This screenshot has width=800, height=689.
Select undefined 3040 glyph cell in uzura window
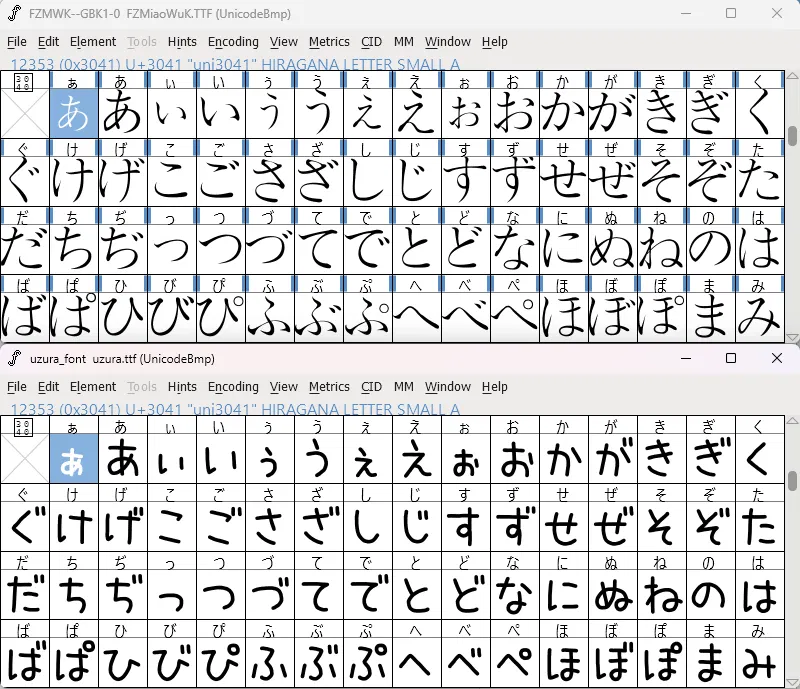click(24, 458)
